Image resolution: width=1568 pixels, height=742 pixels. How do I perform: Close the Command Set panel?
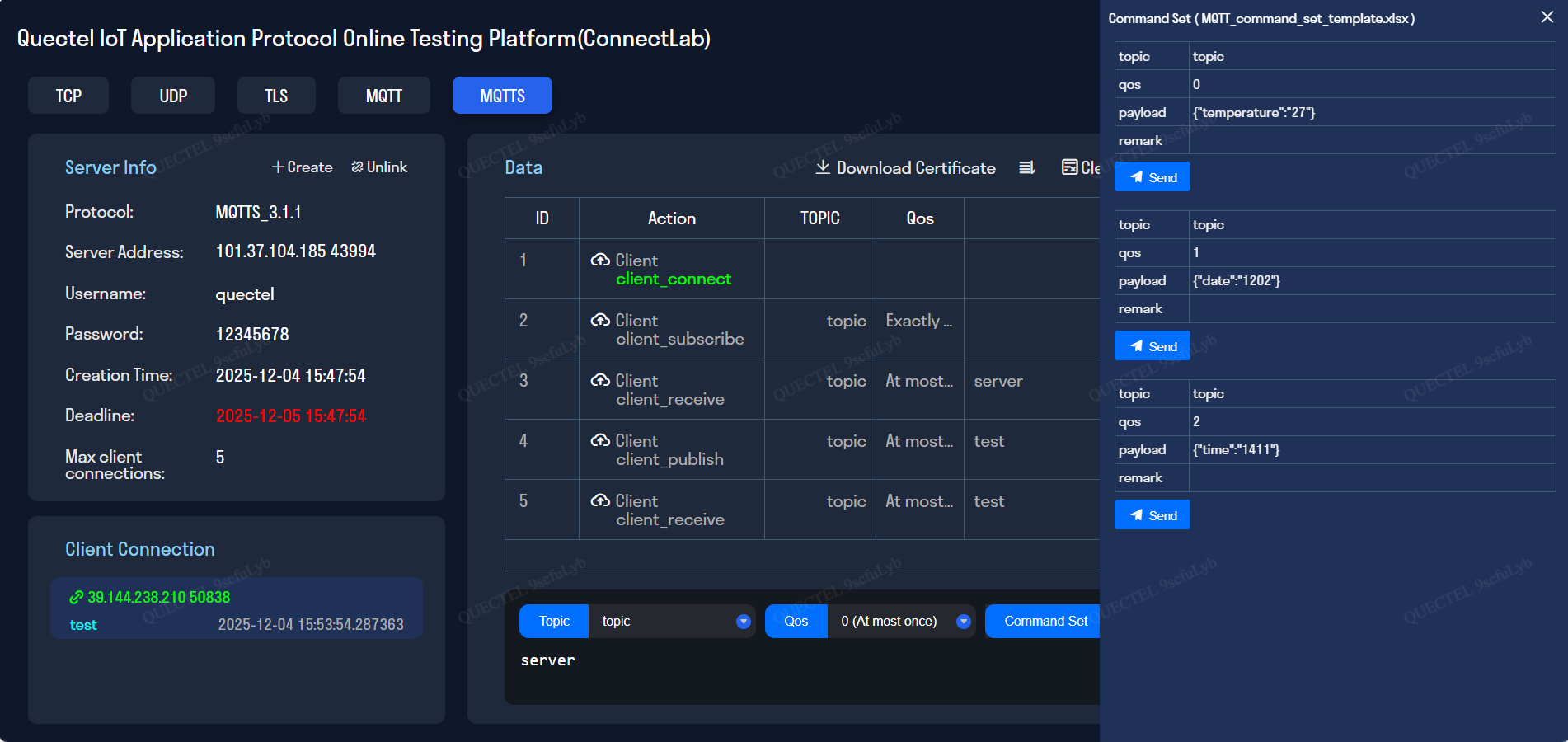tap(1547, 17)
